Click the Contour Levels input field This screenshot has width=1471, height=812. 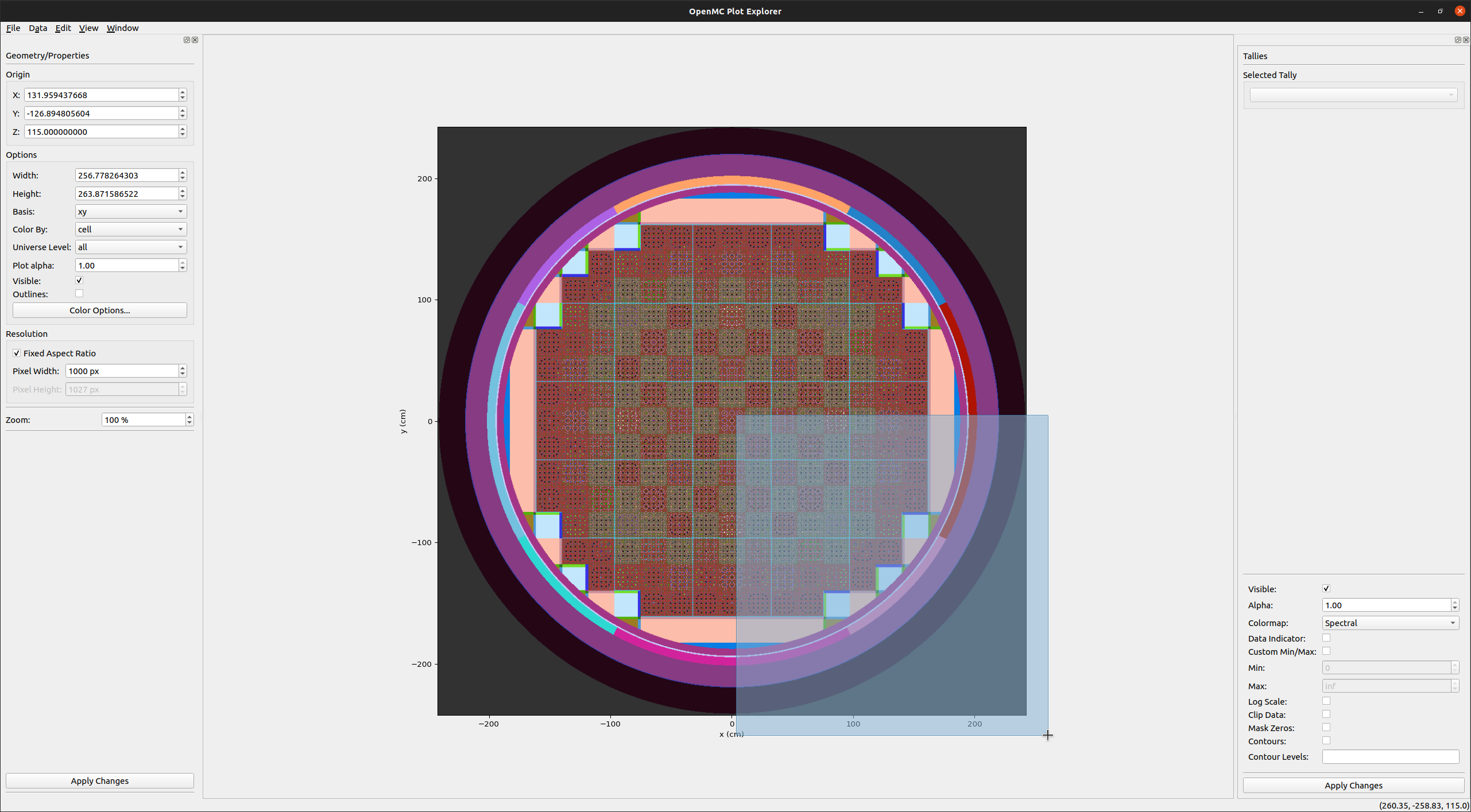point(1389,756)
